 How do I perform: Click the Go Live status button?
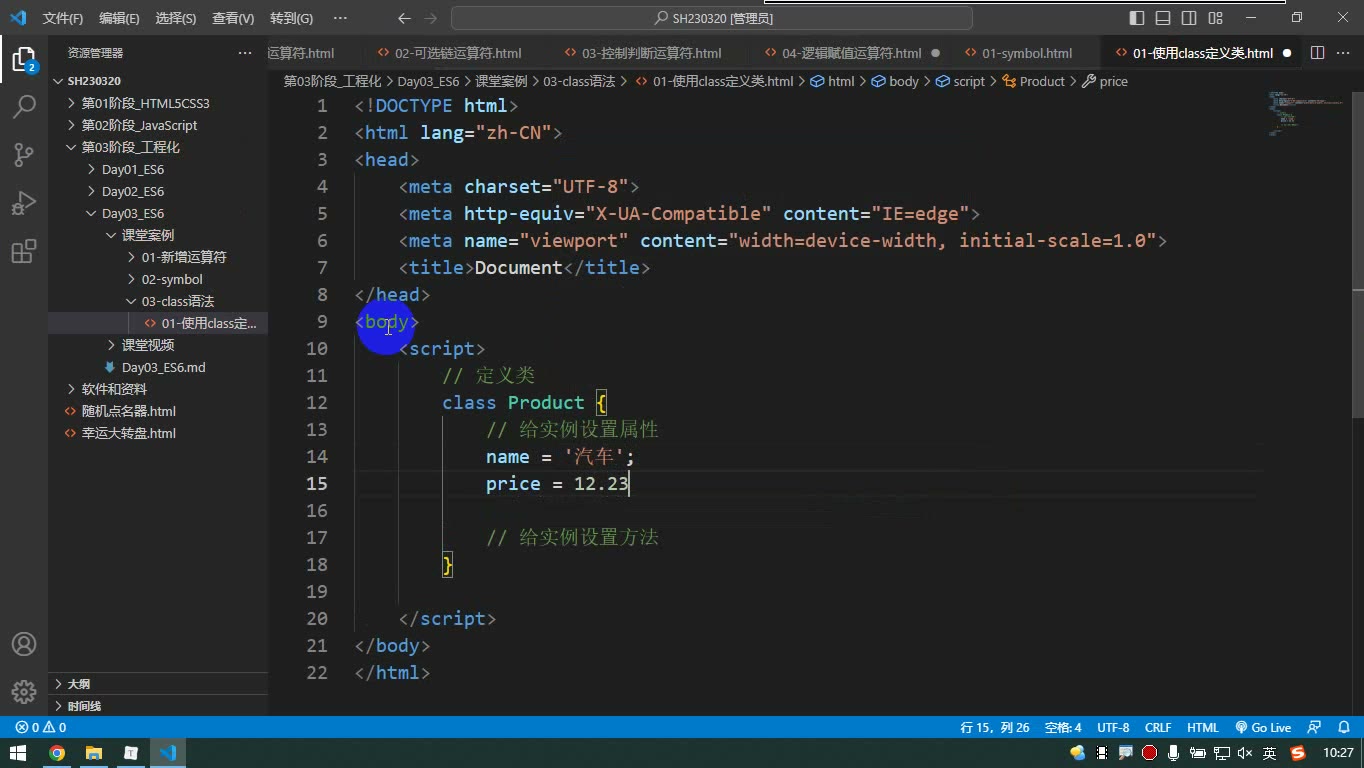click(1263, 728)
